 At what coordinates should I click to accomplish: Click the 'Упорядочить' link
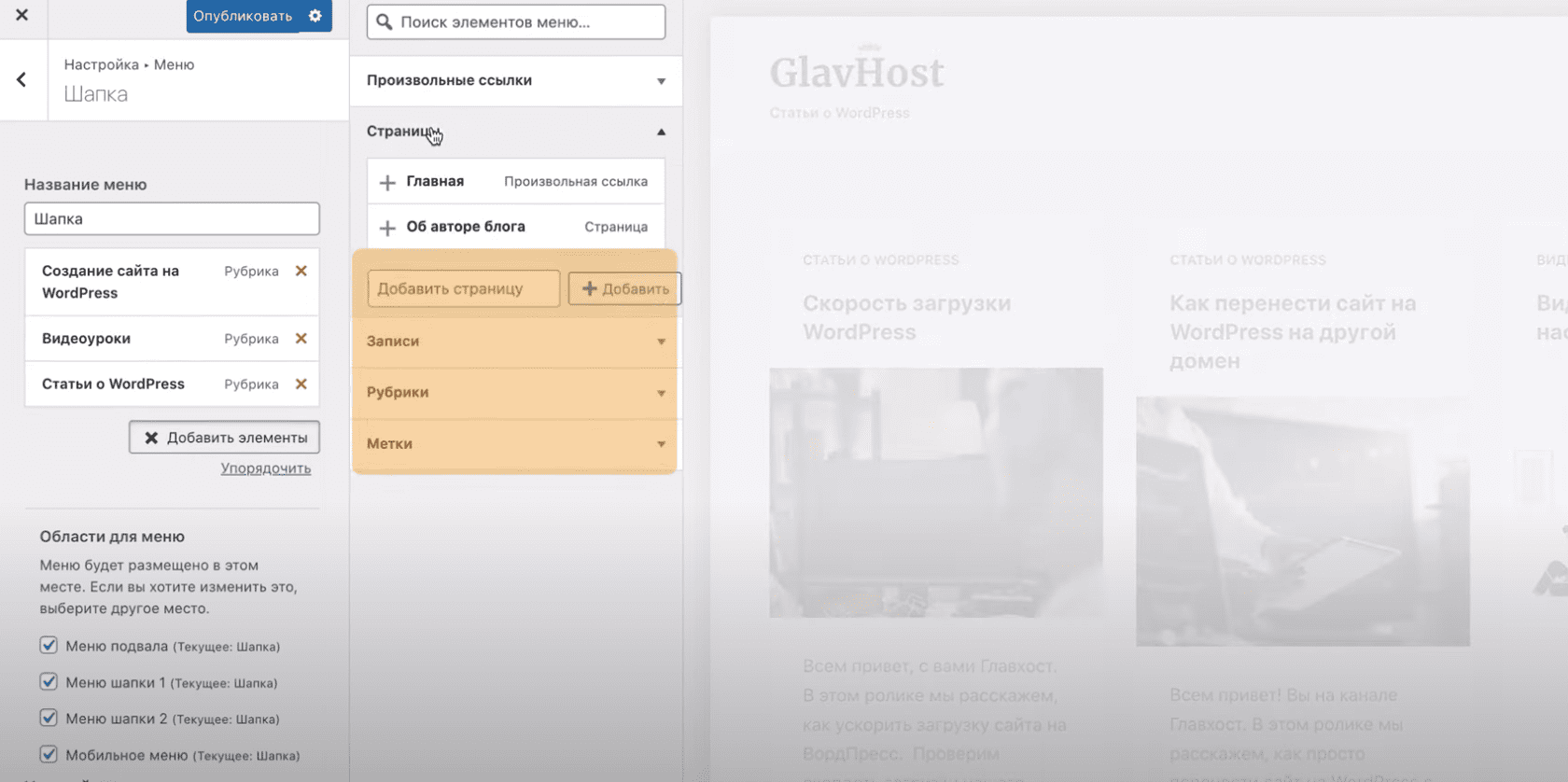coord(266,468)
